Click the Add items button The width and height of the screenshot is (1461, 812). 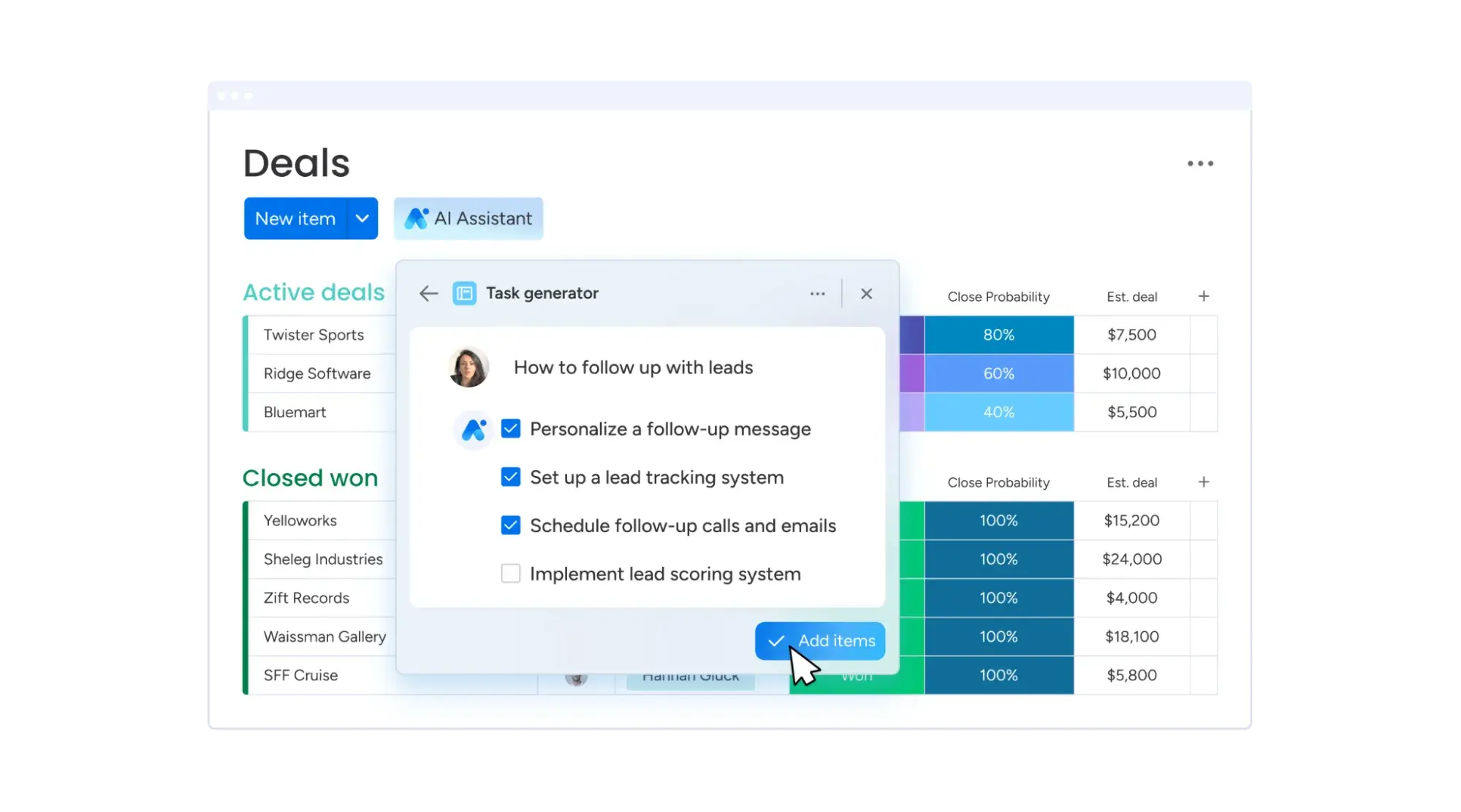[x=820, y=640]
